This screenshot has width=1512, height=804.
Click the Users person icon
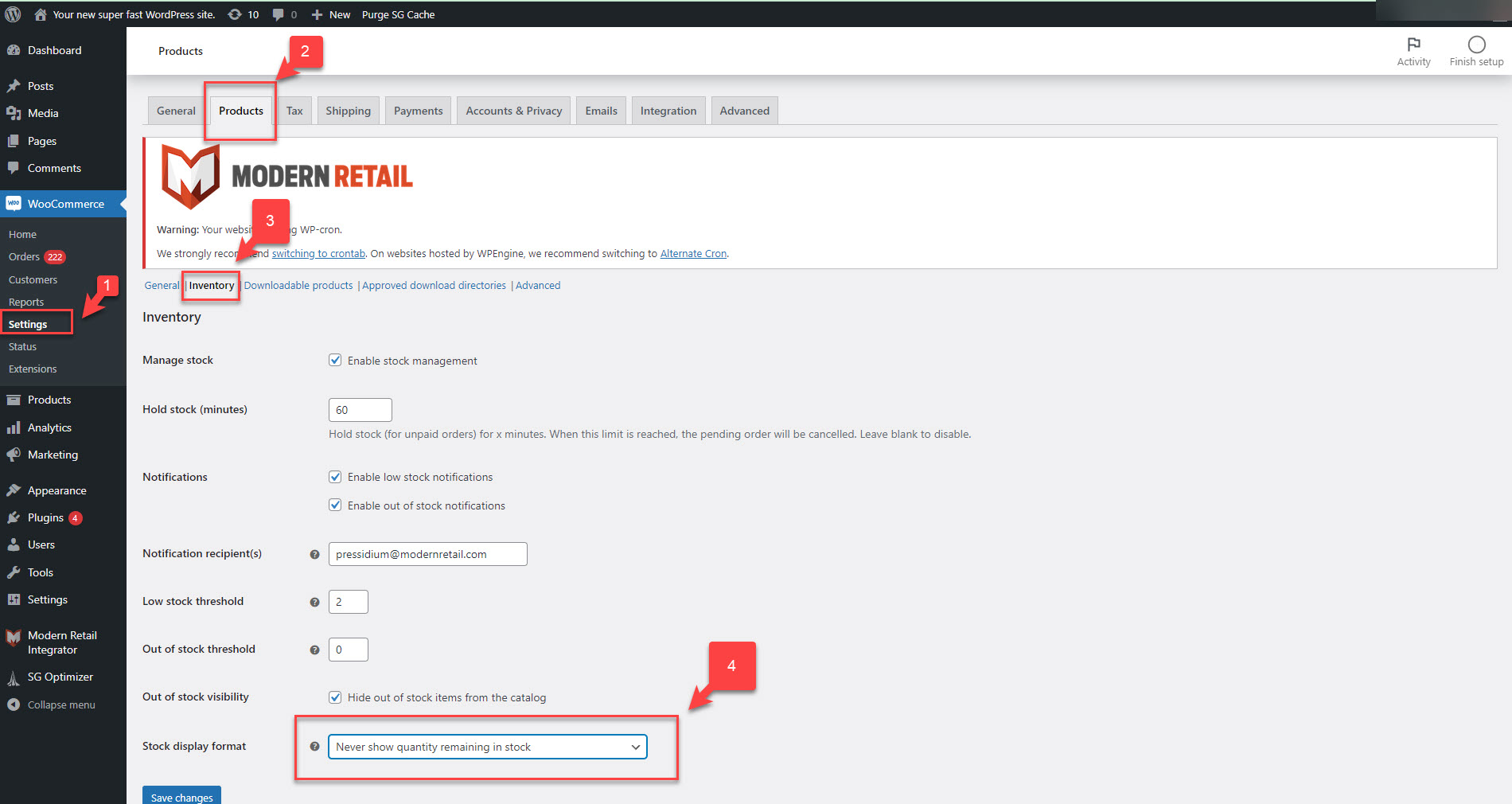click(x=14, y=544)
